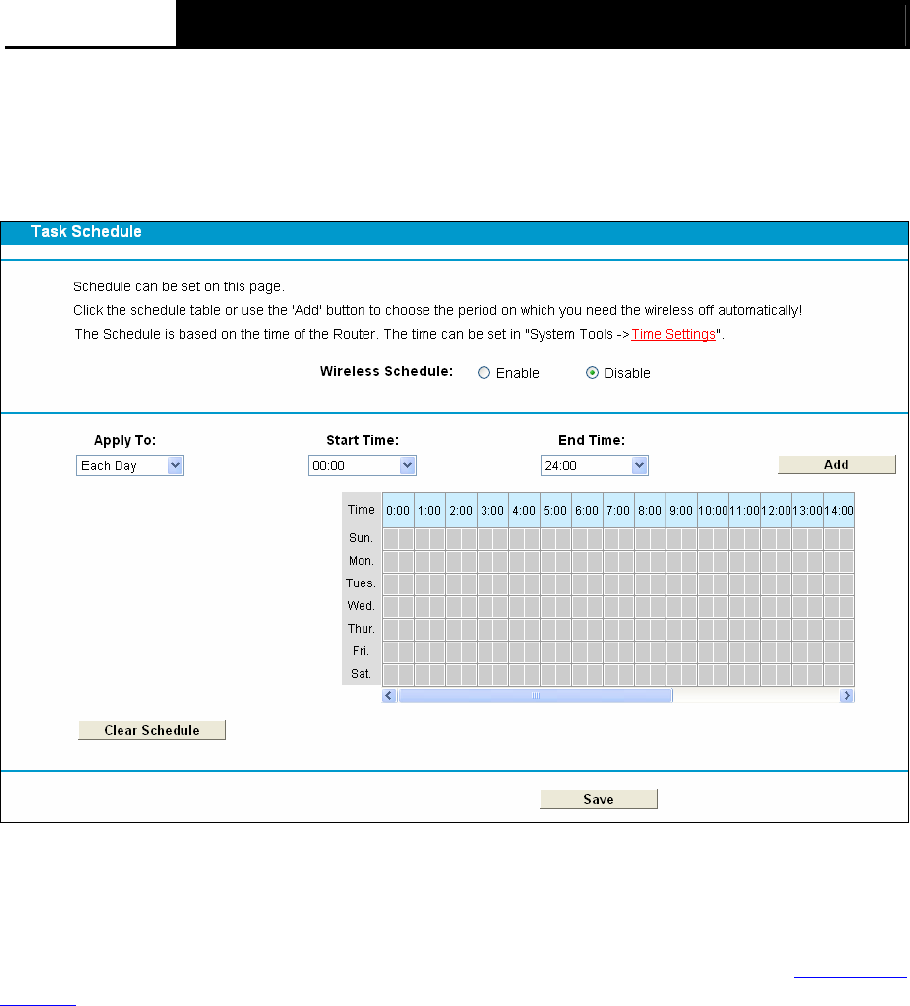Click the 0:00 column header
Image resolution: width=910 pixels, height=1006 pixels.
click(x=398, y=511)
